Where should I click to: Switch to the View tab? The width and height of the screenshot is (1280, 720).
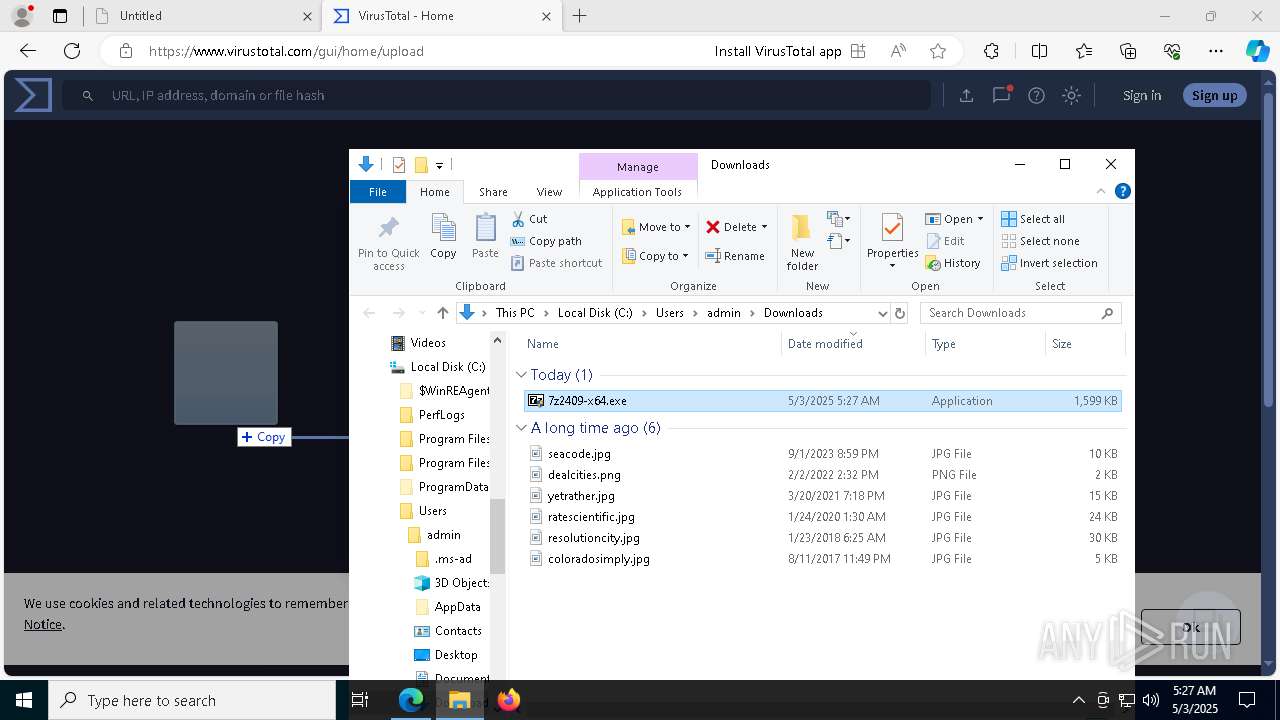549,192
